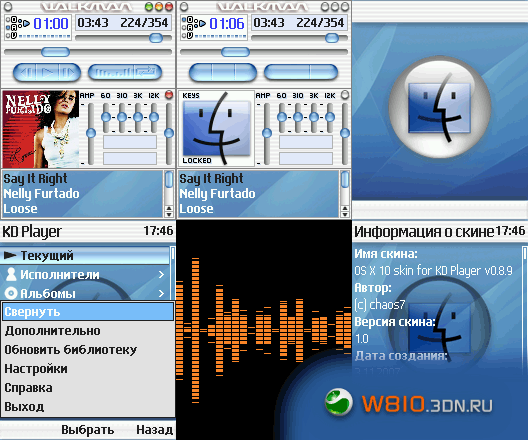The height and width of the screenshot is (440, 528).
Task: Click the 'Say It Right' title in 01:00 player
Action: pyautogui.click(x=35, y=179)
